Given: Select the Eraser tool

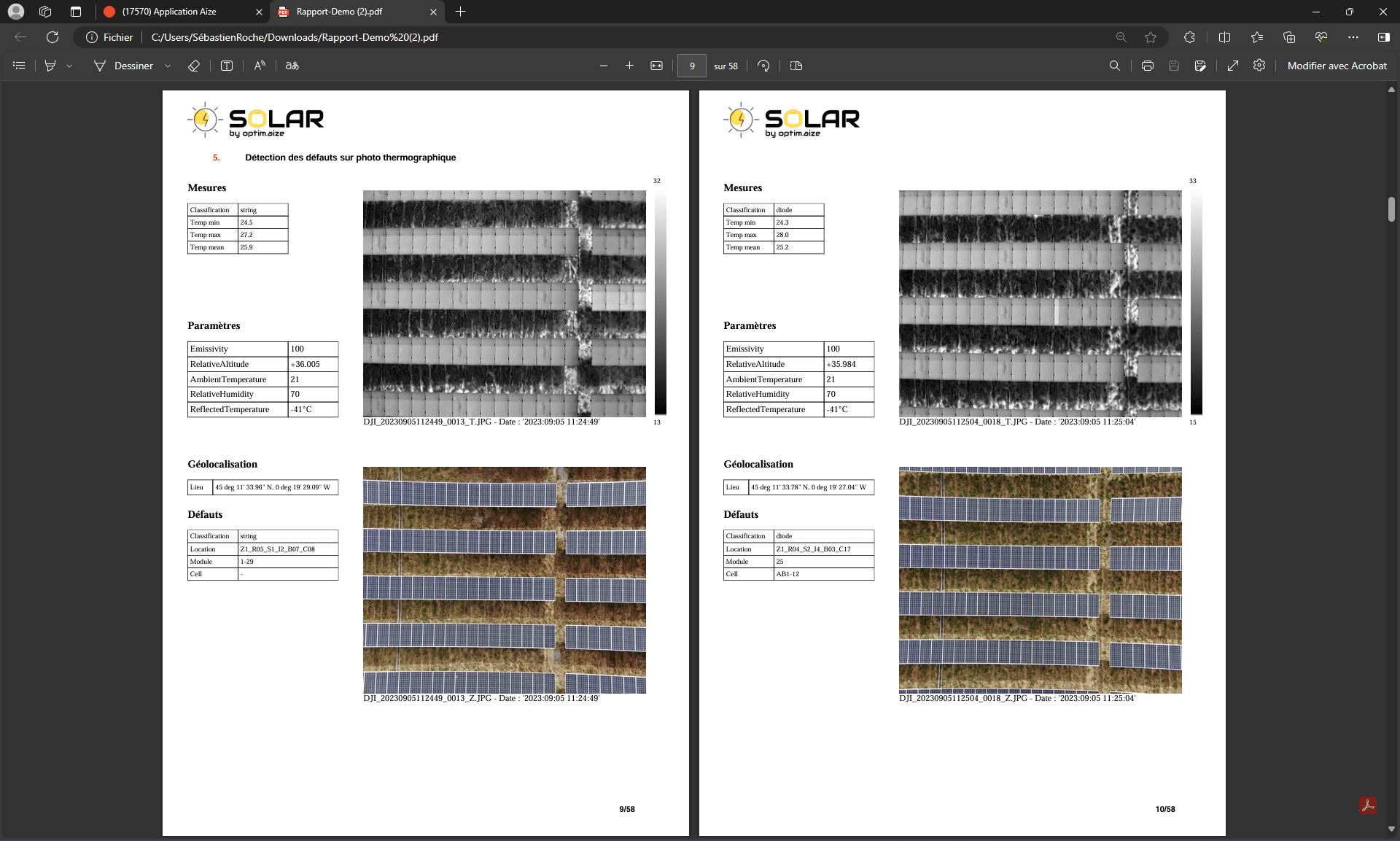Looking at the screenshot, I should tap(194, 66).
